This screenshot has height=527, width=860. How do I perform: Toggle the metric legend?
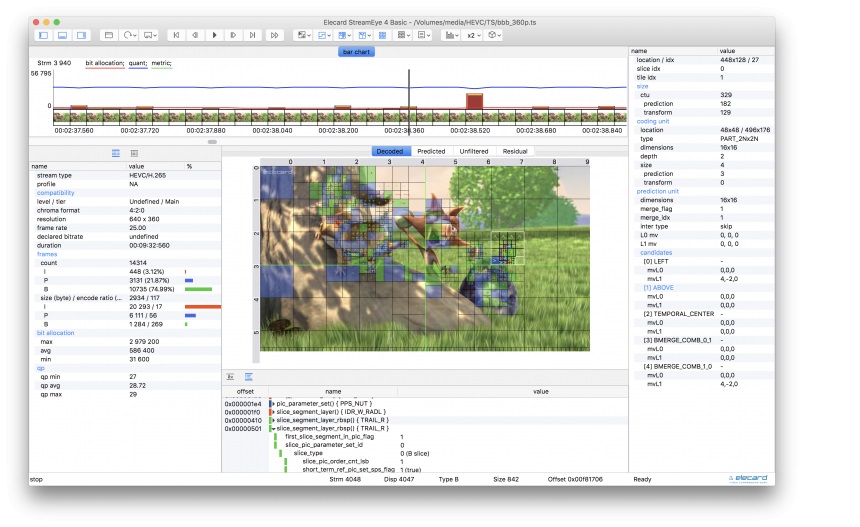point(161,63)
